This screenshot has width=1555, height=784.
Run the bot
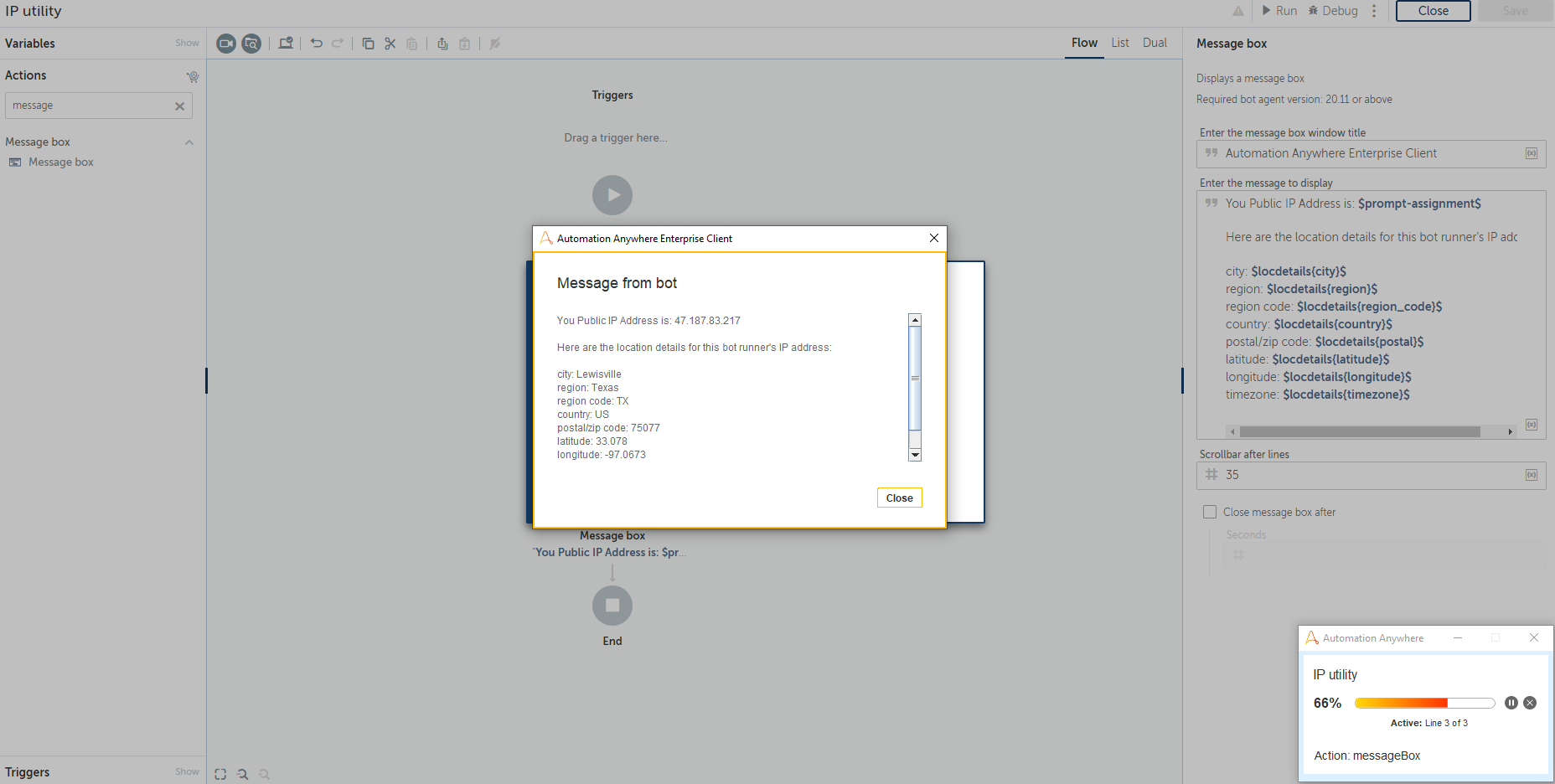point(1279,11)
